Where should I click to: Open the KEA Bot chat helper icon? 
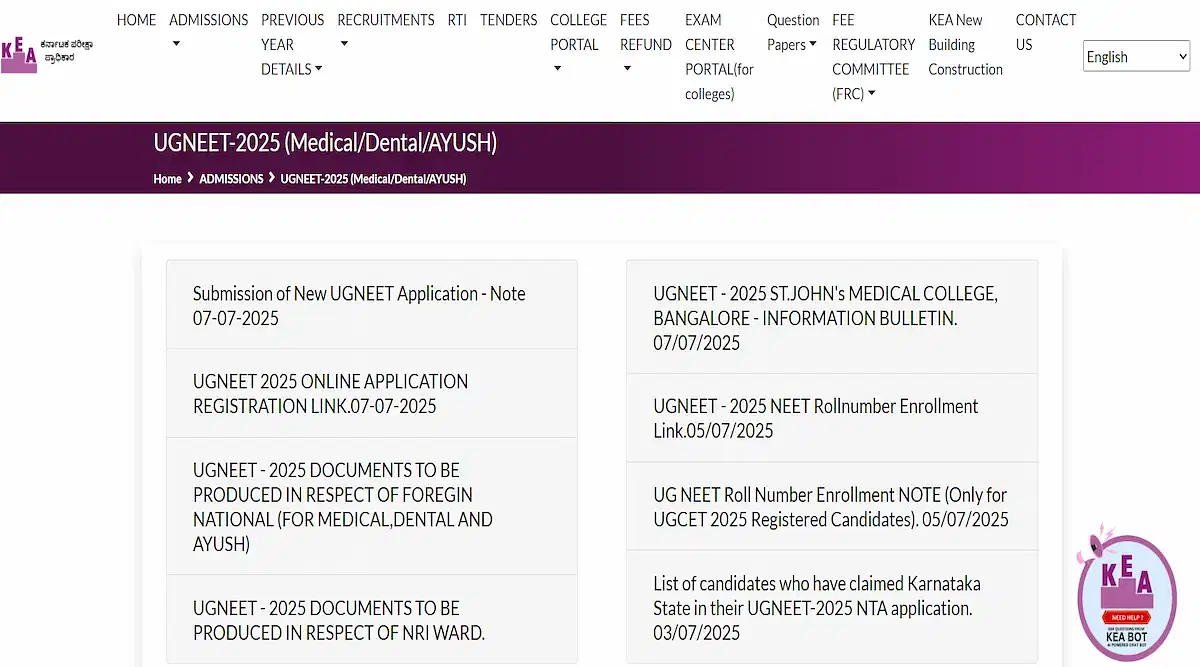(x=1127, y=597)
